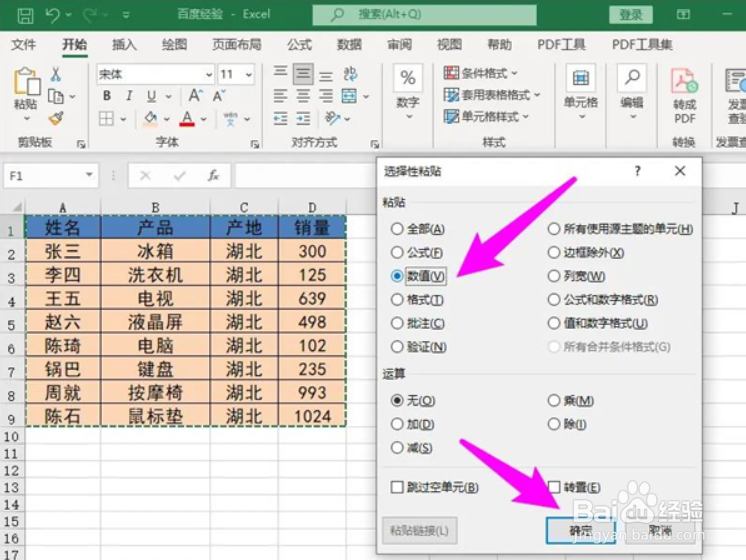Open the font size dropdown showing 11
Viewport: 746px width, 560px height.
click(248, 75)
